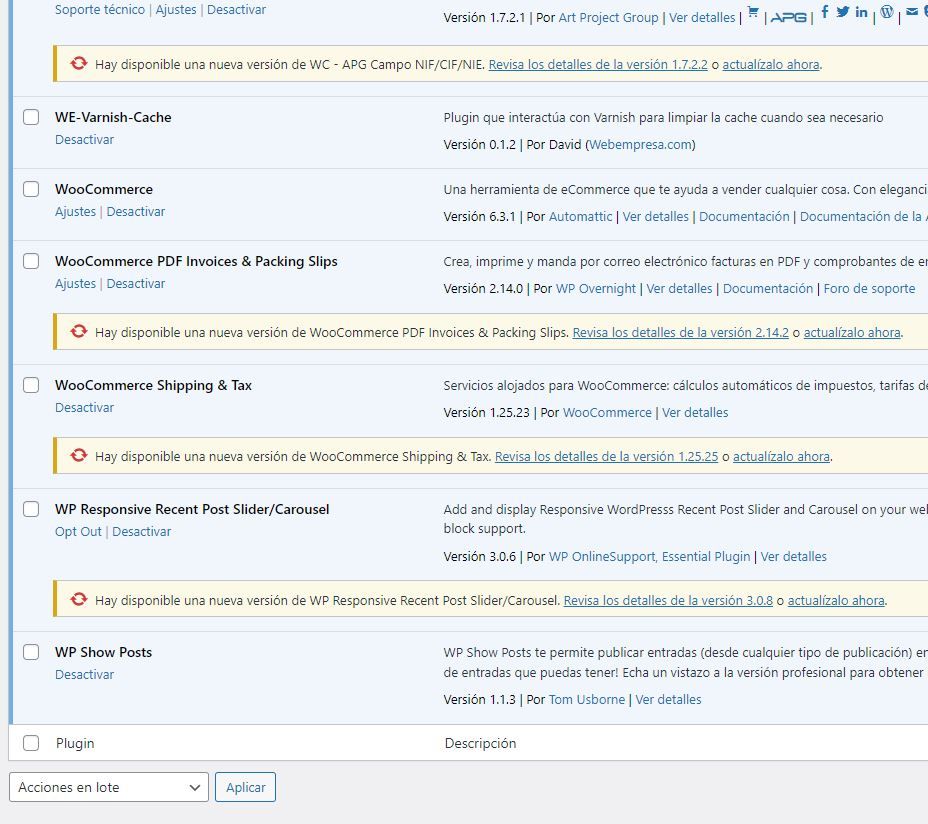Deactivate WE-Varnish-Cache plugin
This screenshot has height=824, width=928.
(x=85, y=140)
